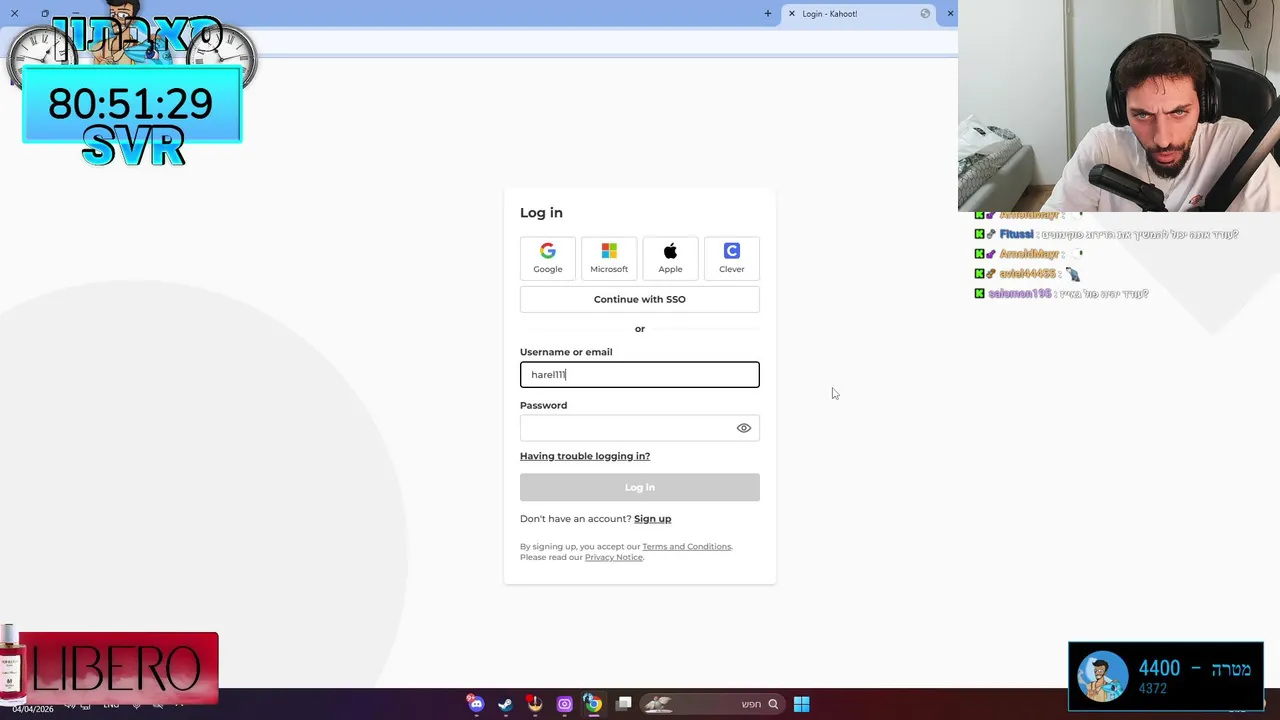
Task: Open a new browser tab
Action: (768, 13)
